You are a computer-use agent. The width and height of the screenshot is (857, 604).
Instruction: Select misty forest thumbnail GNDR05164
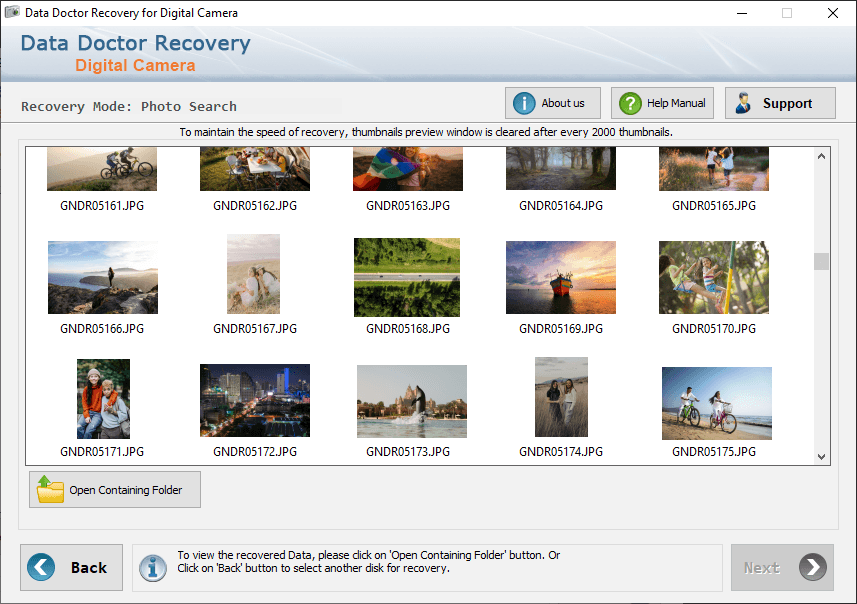click(x=561, y=169)
